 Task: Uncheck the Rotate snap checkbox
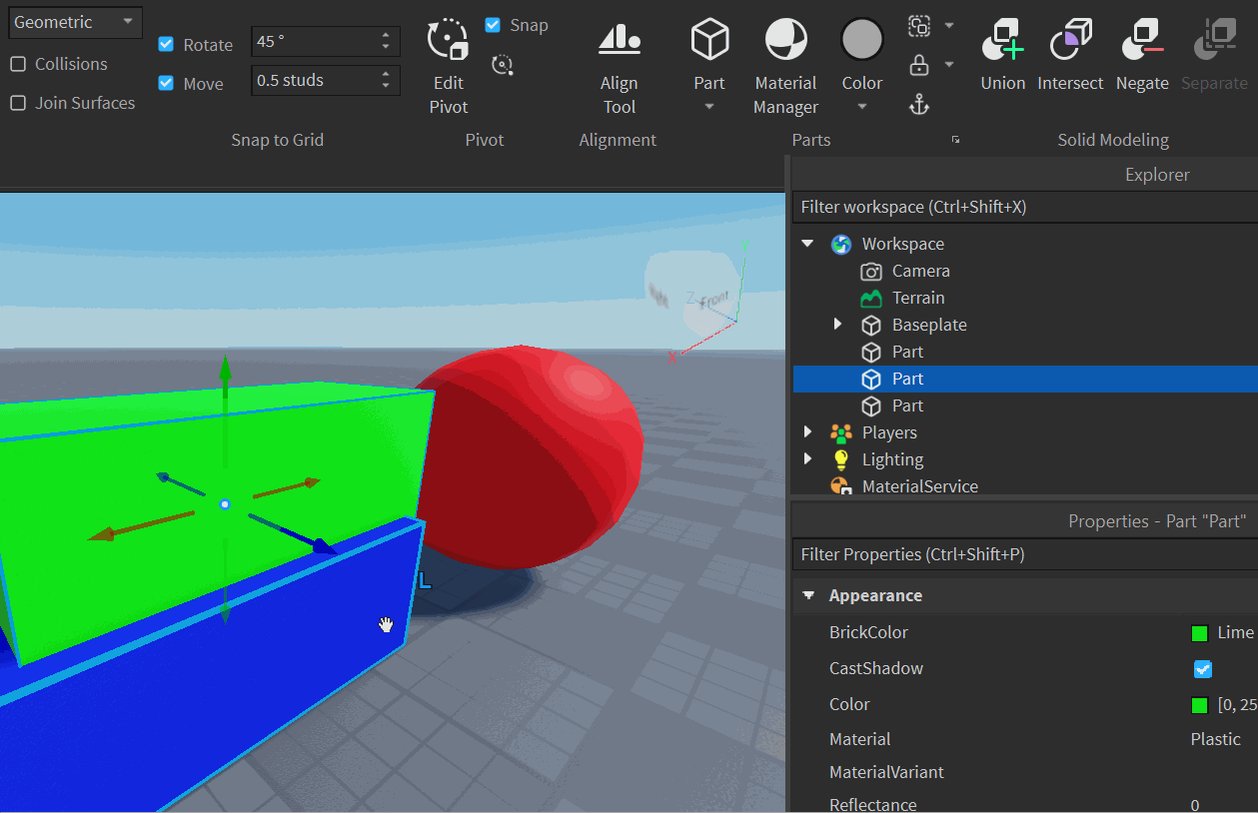click(164, 44)
